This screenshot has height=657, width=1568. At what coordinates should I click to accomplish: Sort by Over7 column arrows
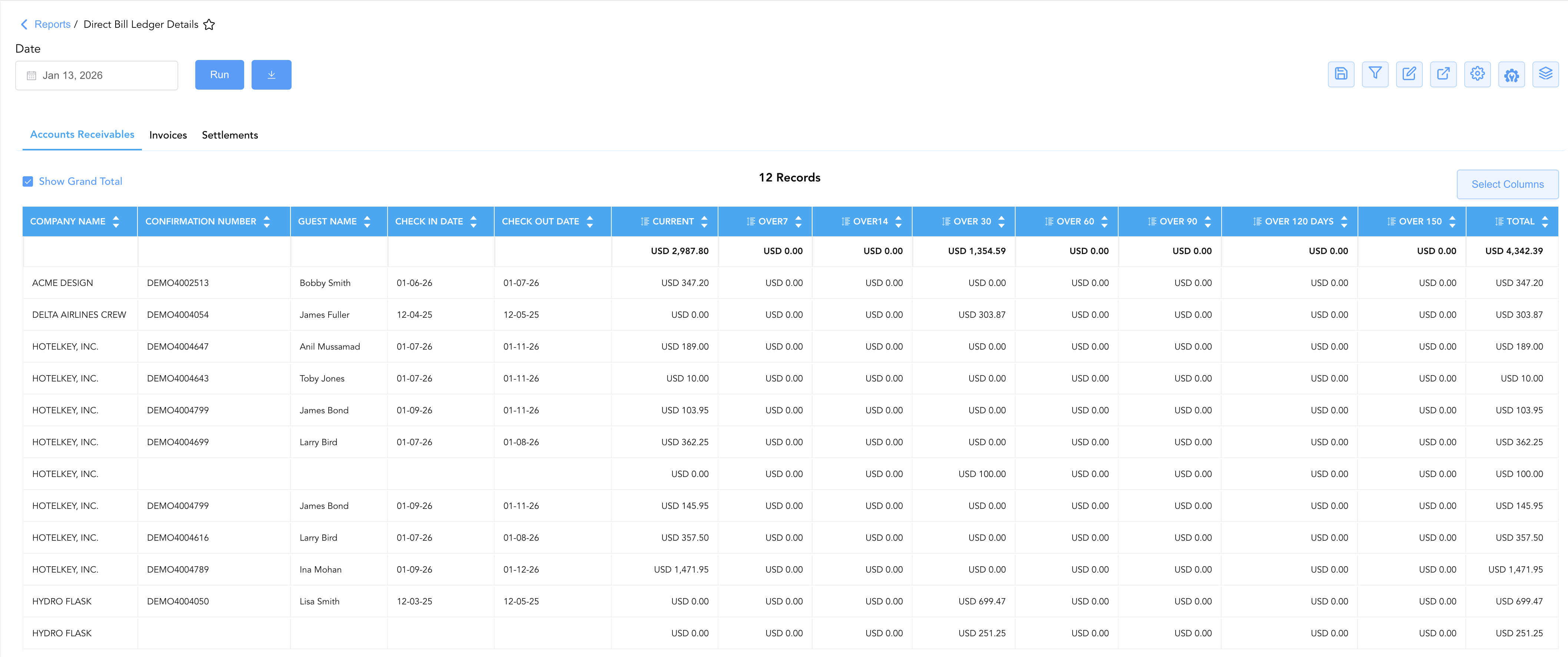pos(798,221)
